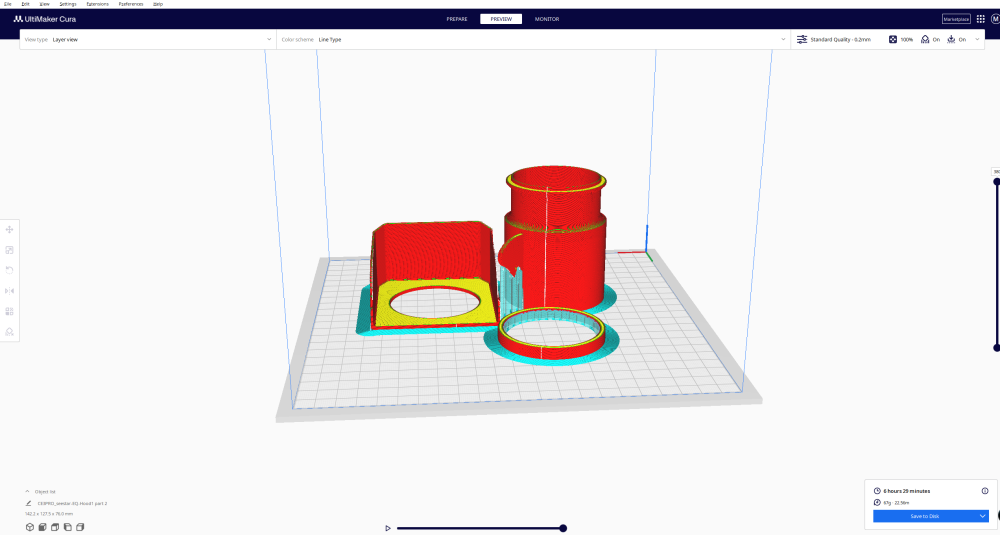This screenshot has height=535, width=1000.
Task: Collapse the Object list
Action: coord(28,492)
